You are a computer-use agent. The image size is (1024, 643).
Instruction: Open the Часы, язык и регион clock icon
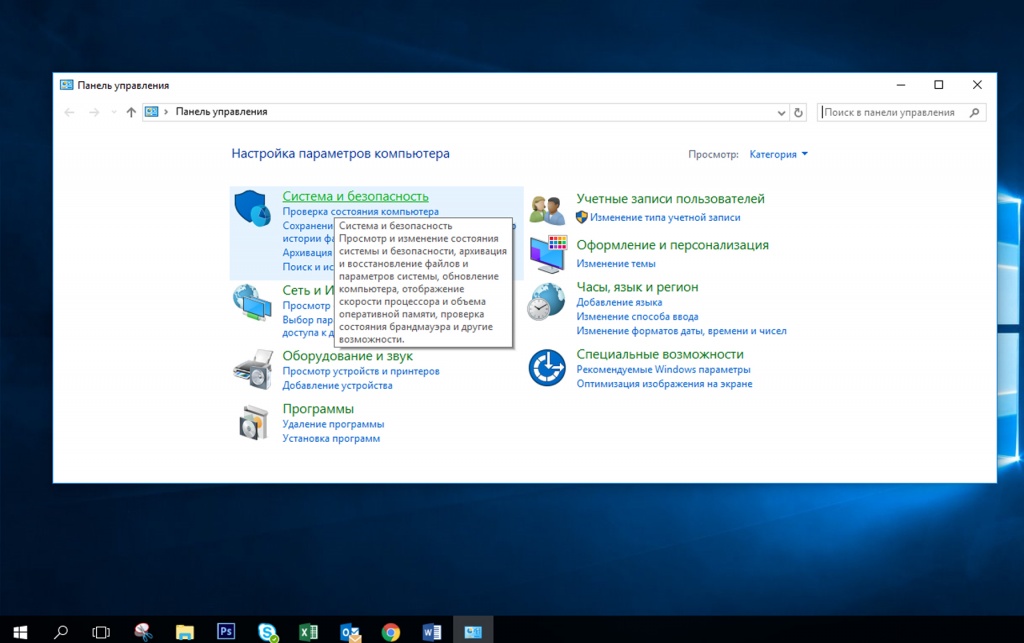point(547,302)
